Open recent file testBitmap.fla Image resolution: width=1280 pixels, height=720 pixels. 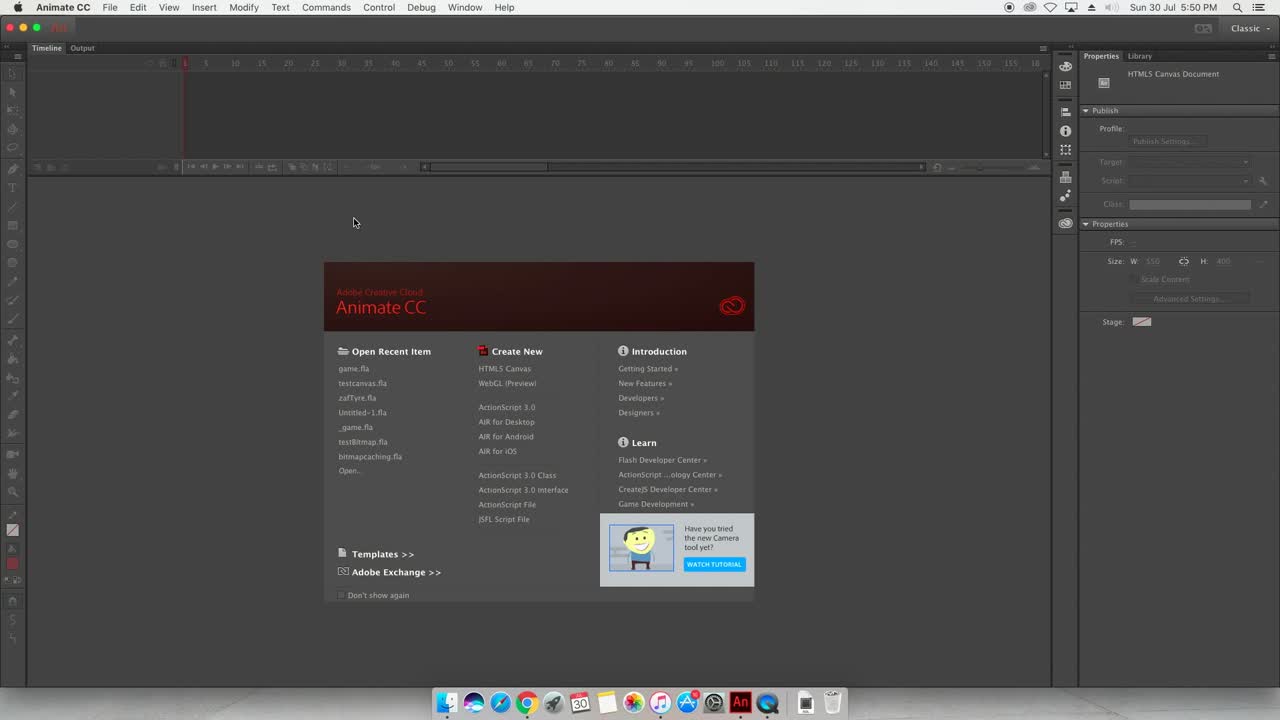pos(363,442)
